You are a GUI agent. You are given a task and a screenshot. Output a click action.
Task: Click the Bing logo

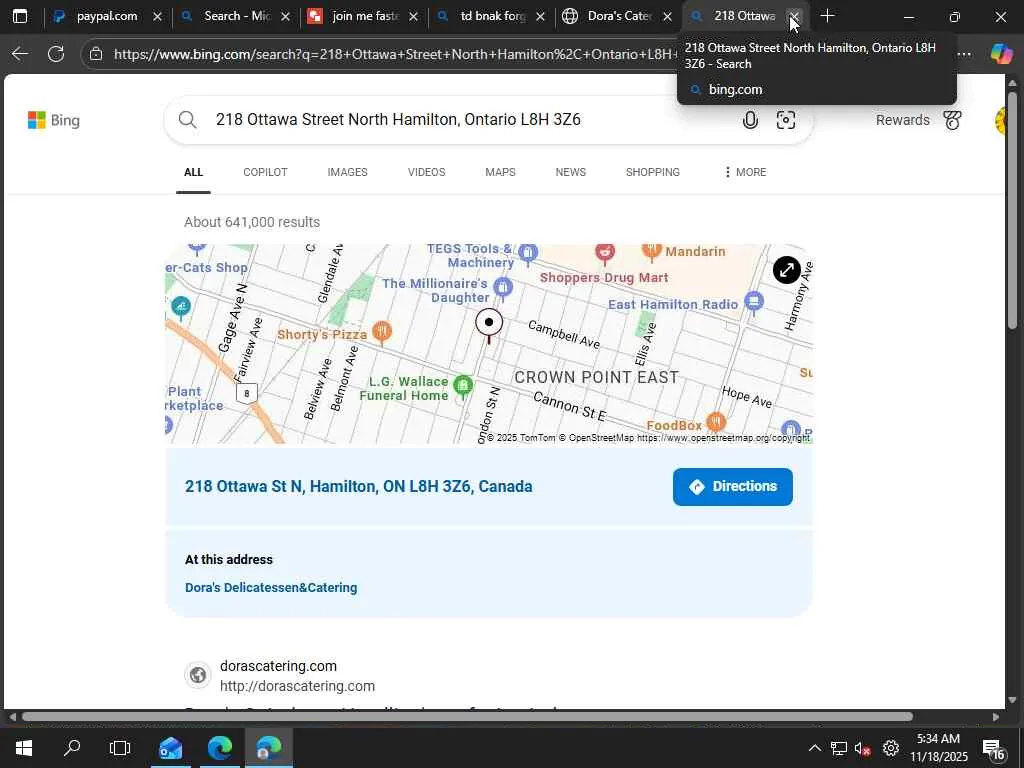point(54,120)
